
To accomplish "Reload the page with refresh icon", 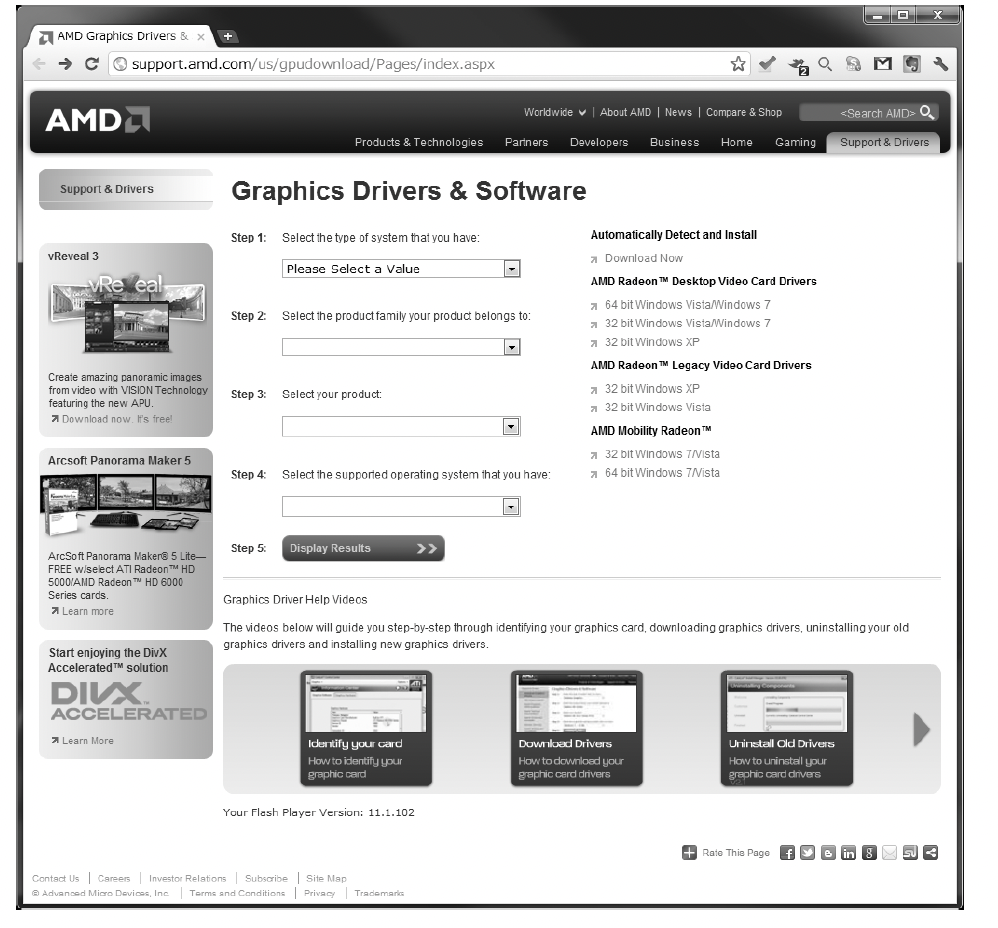I will pos(92,64).
